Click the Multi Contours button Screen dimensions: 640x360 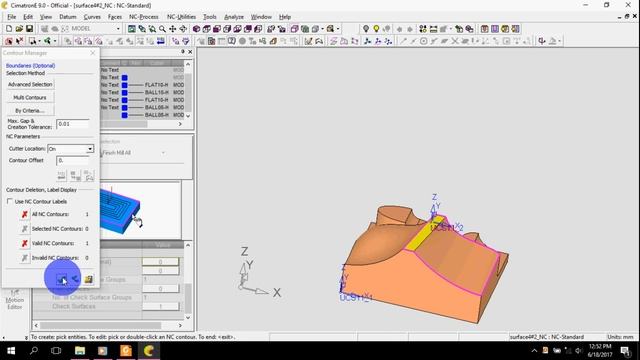(30, 98)
